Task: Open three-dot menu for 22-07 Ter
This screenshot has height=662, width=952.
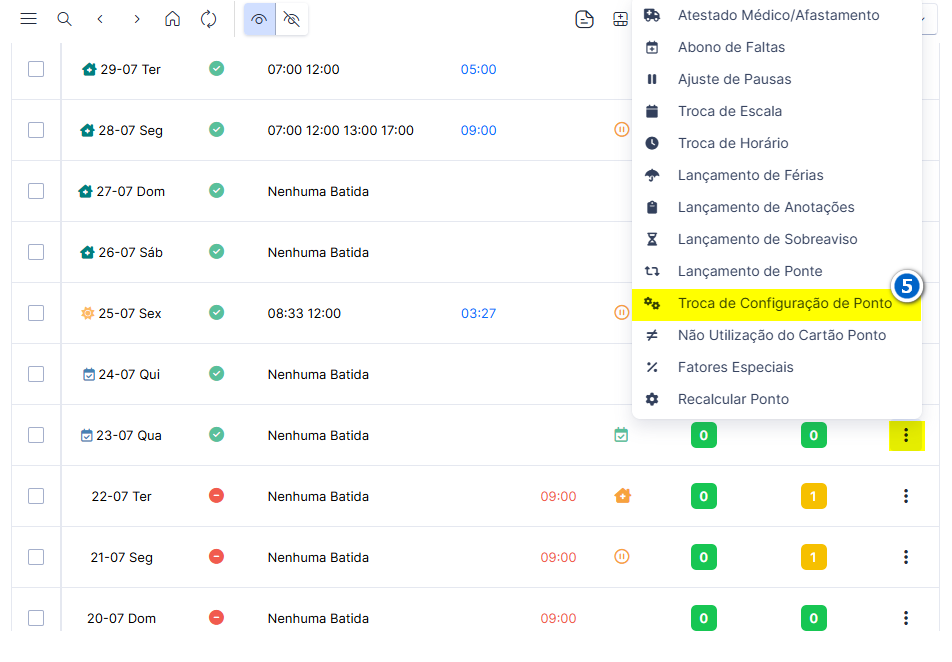Action: tap(906, 496)
